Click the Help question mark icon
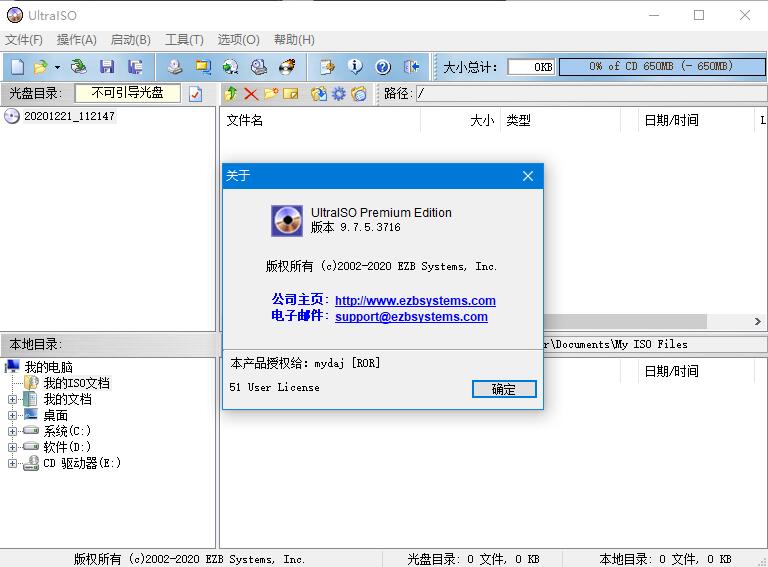This screenshot has width=768, height=567. pyautogui.click(x=383, y=67)
